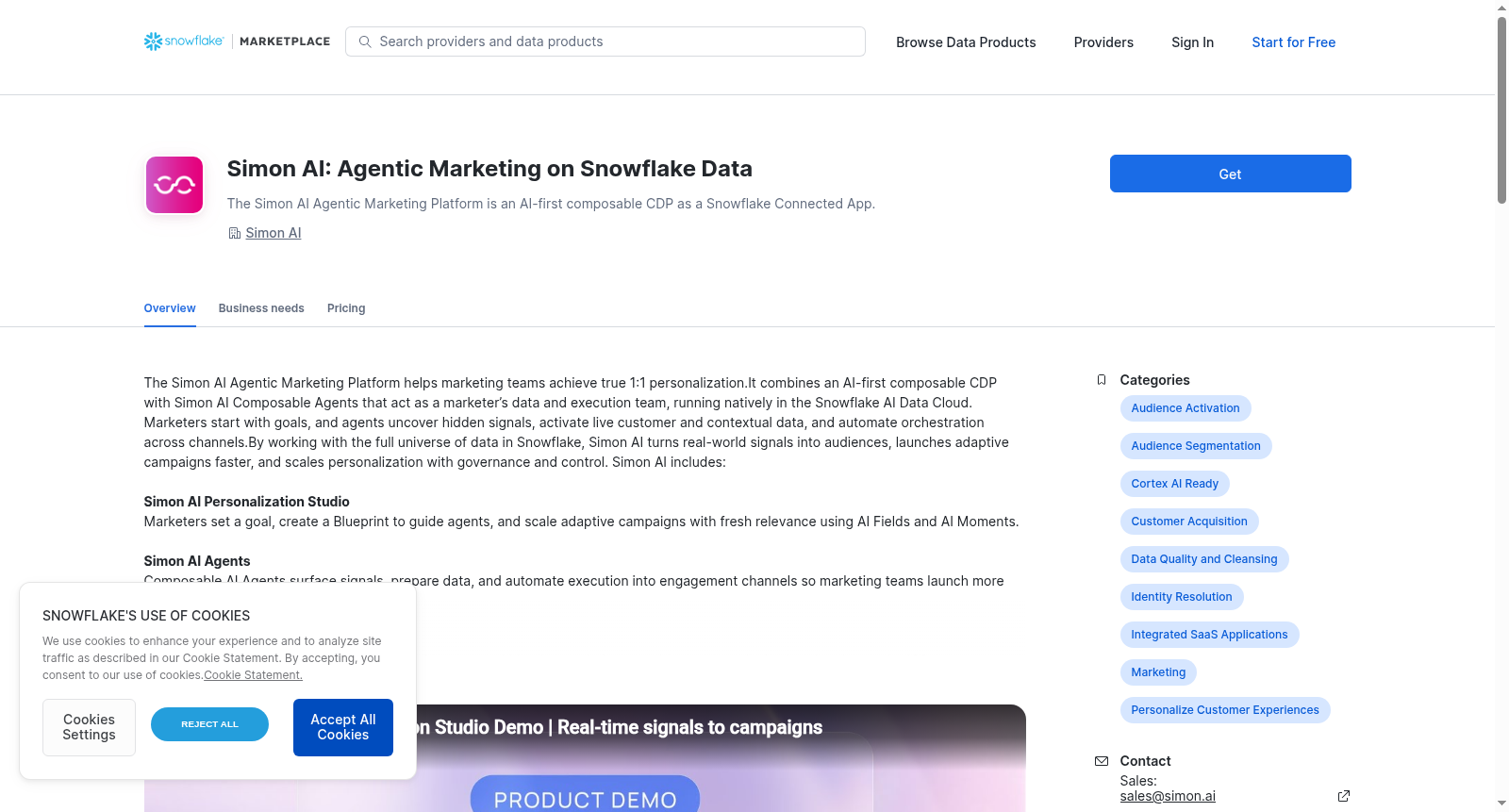Image resolution: width=1509 pixels, height=812 pixels.
Task: Click the Simon AI app logo
Action: pyautogui.click(x=174, y=185)
